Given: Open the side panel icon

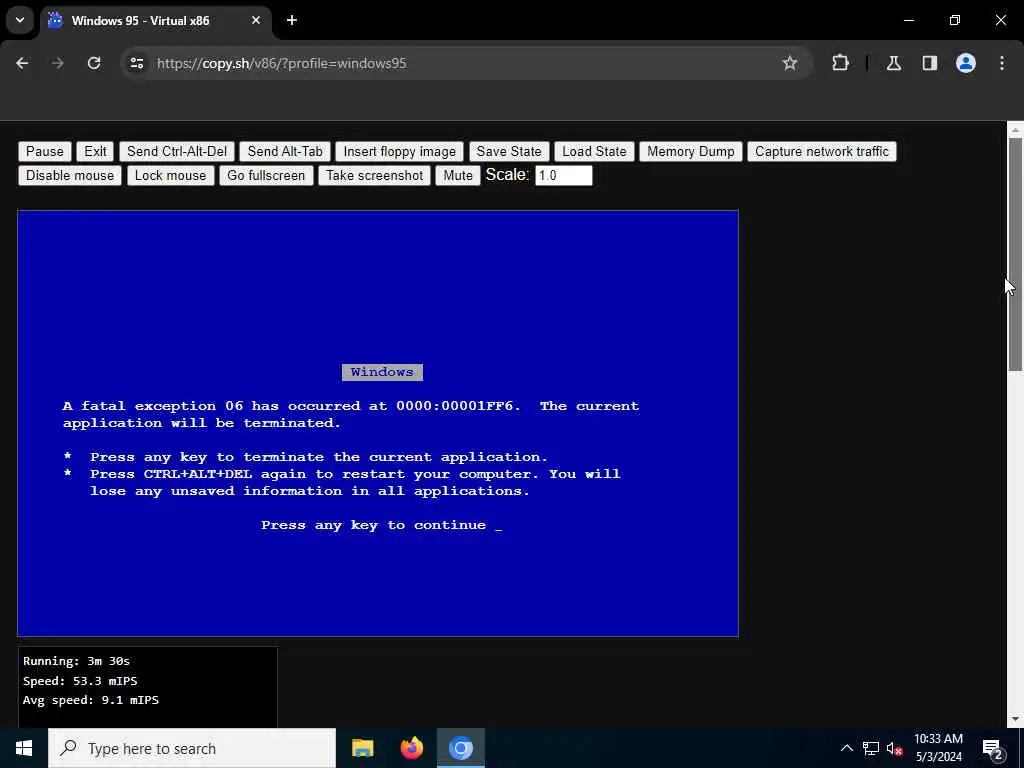Looking at the screenshot, I should pyautogui.click(x=930, y=63).
